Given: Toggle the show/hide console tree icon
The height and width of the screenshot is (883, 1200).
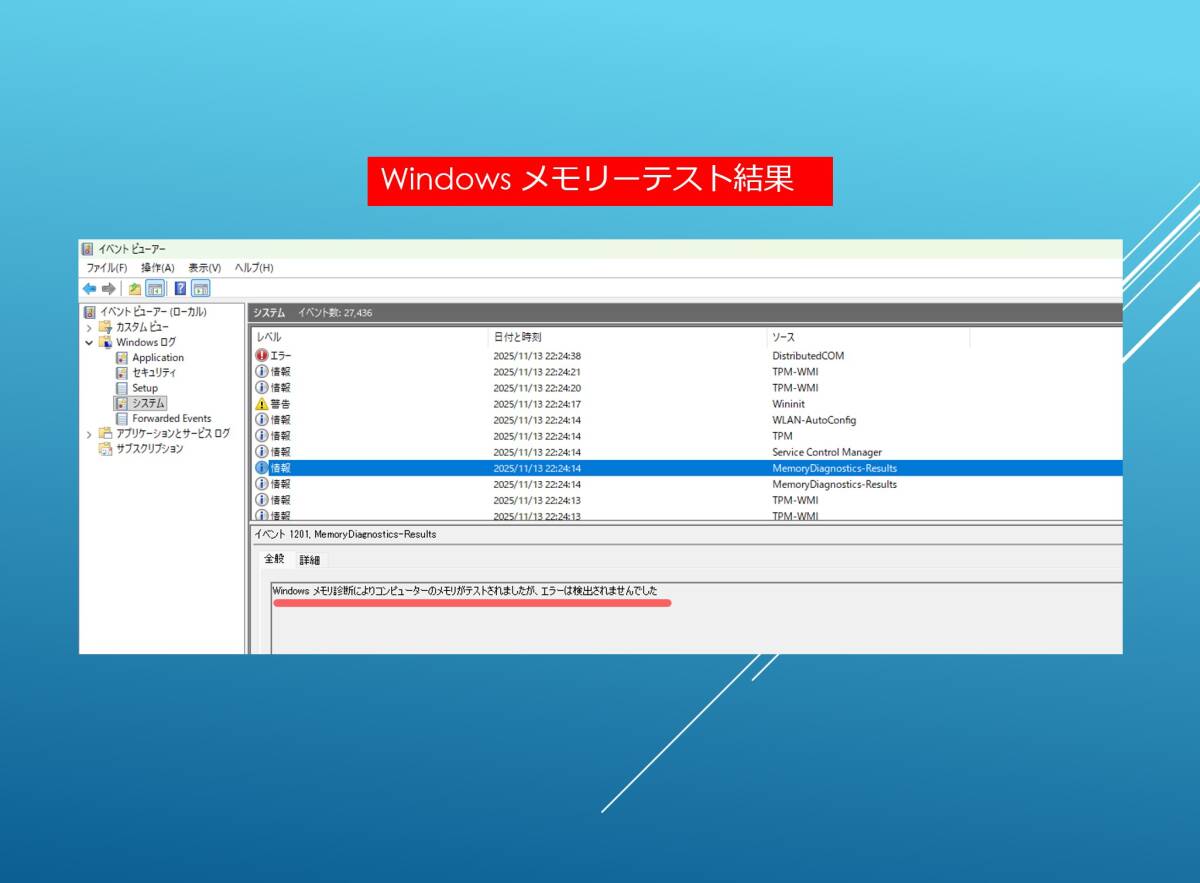Looking at the screenshot, I should [x=155, y=289].
